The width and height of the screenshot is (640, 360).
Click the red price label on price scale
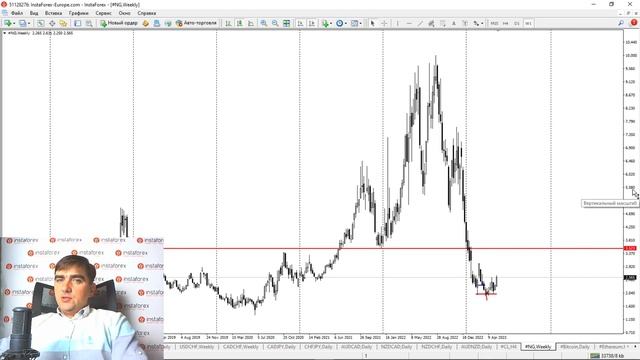[630, 248]
